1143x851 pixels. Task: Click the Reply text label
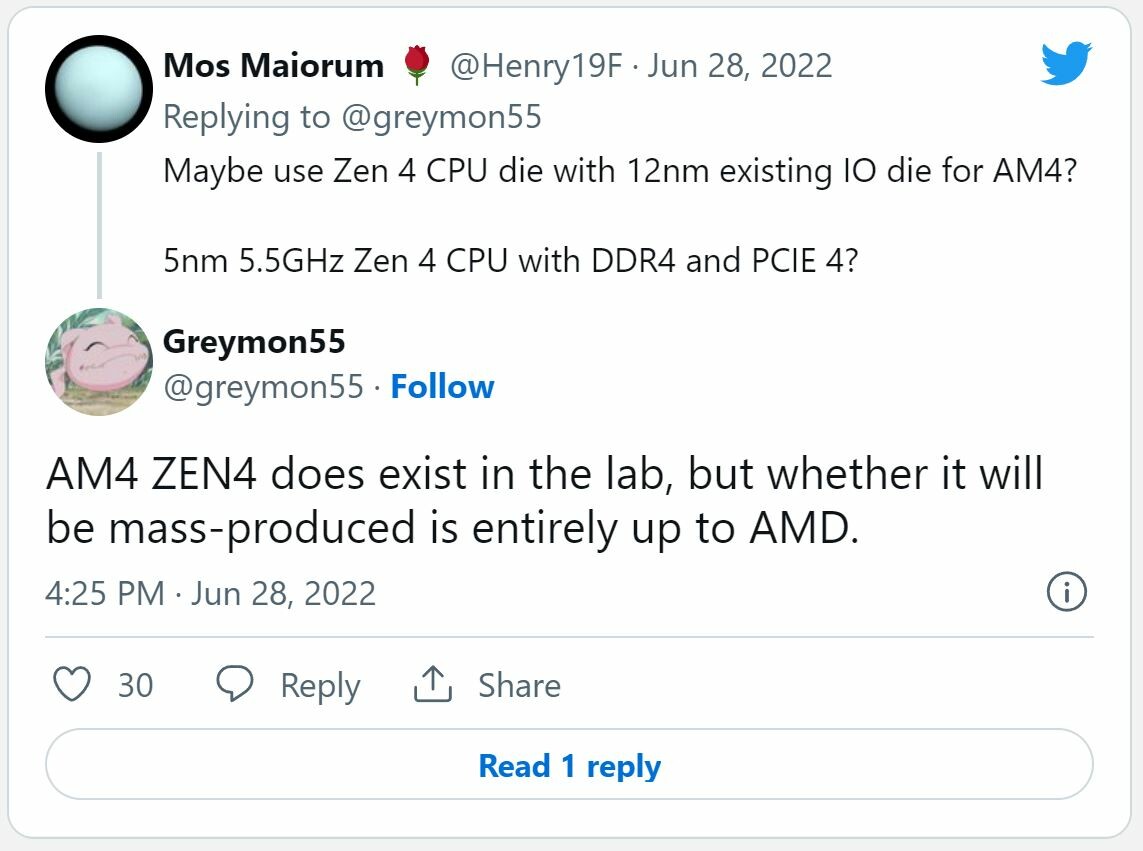[x=320, y=685]
